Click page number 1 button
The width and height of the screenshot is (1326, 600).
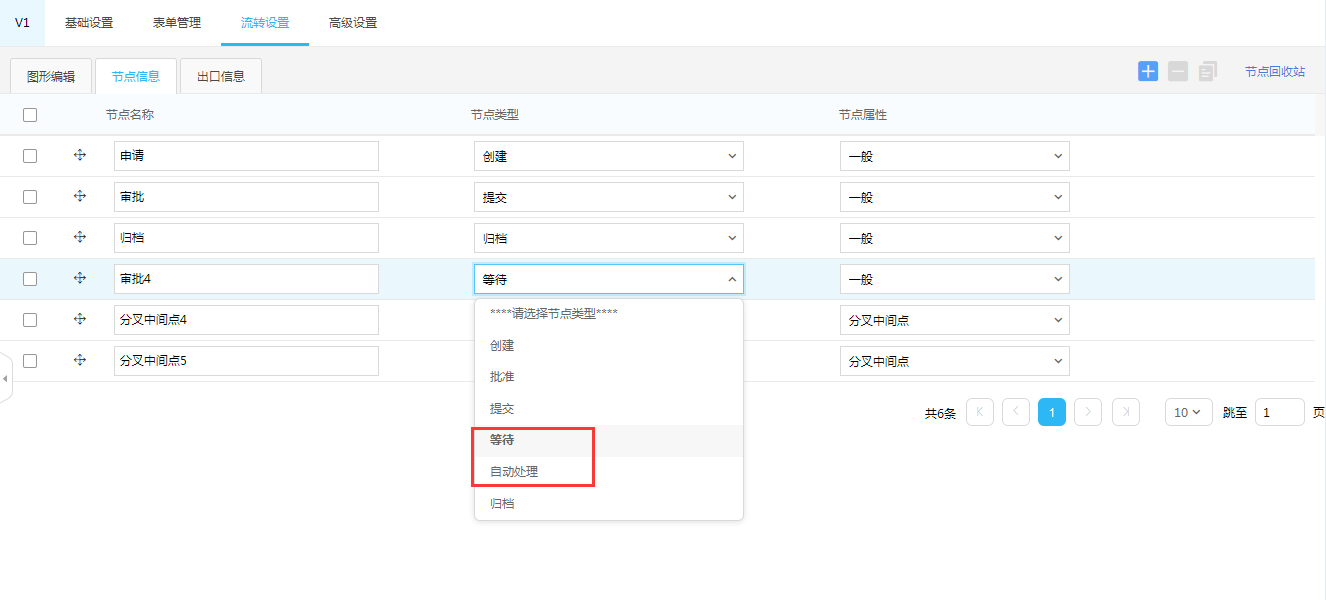click(x=1051, y=412)
